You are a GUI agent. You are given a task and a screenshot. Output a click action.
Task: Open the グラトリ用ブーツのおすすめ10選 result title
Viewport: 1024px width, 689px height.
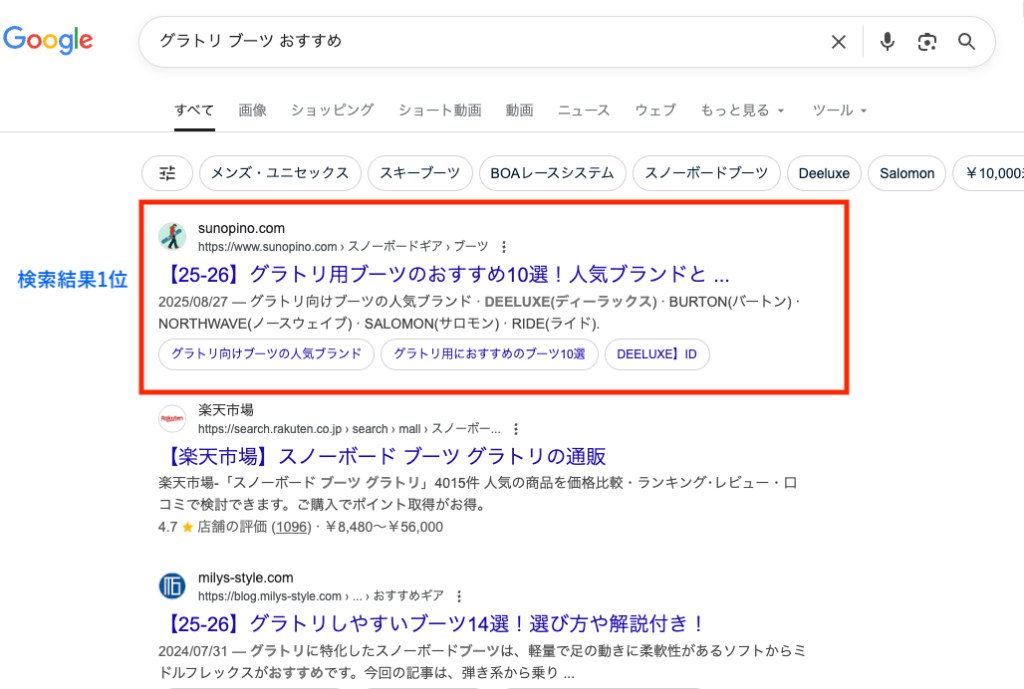click(x=444, y=274)
